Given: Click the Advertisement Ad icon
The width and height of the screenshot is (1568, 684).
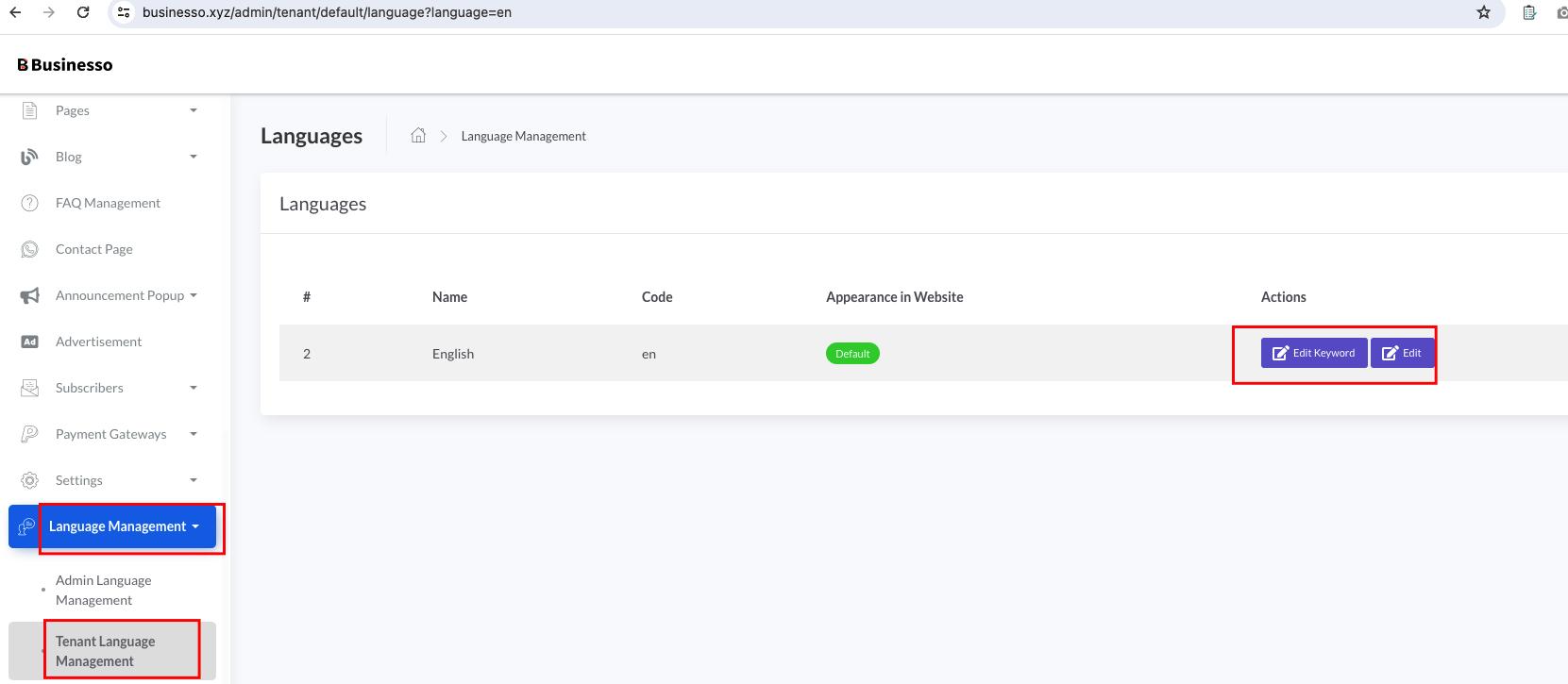Looking at the screenshot, I should 30,342.
